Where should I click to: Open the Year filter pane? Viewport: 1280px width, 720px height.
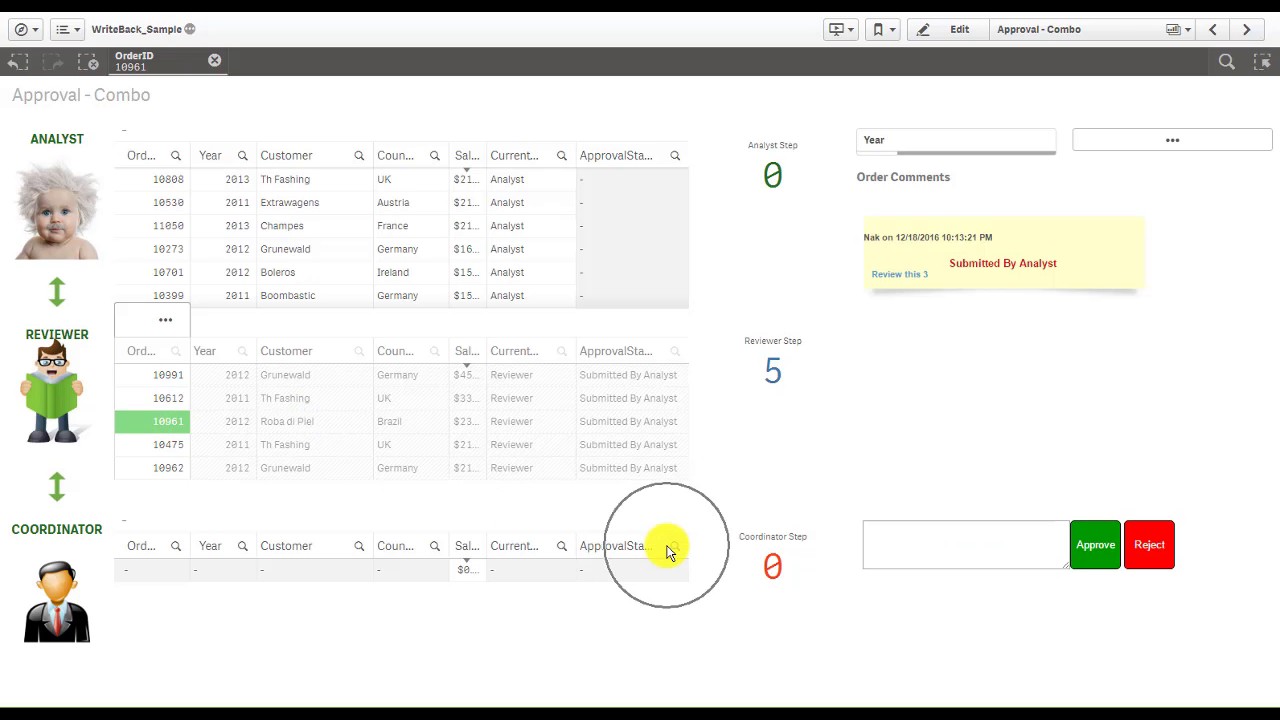(956, 140)
